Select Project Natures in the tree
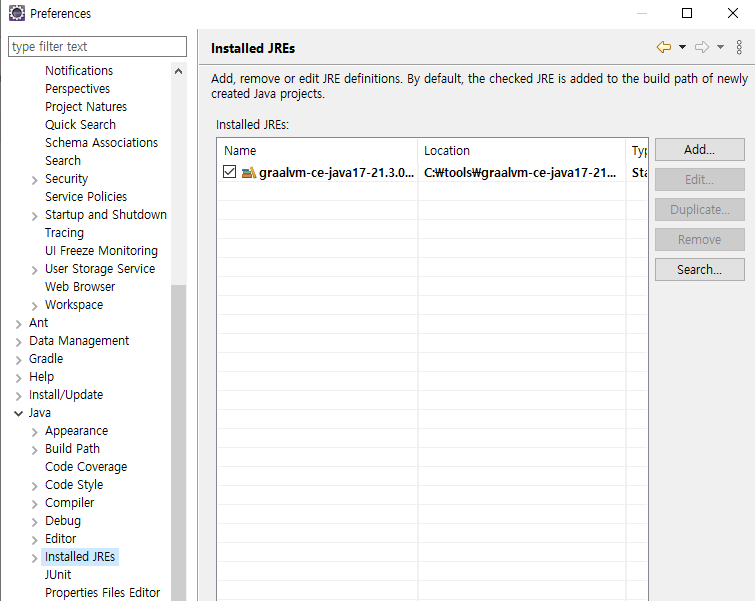The width and height of the screenshot is (755, 601). [86, 106]
